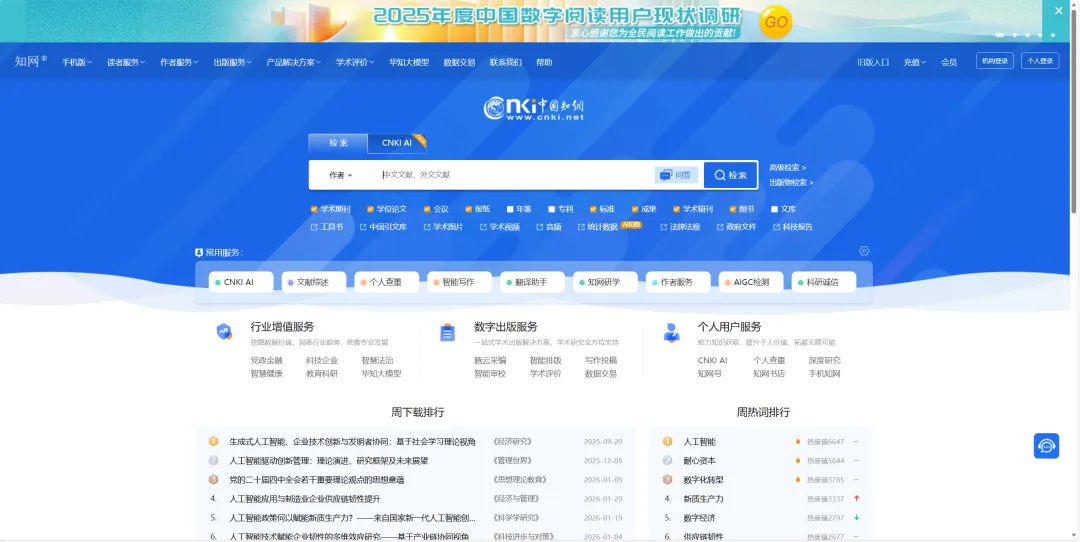Open the 音频 external link
The height and width of the screenshot is (542, 1080).
click(549, 227)
